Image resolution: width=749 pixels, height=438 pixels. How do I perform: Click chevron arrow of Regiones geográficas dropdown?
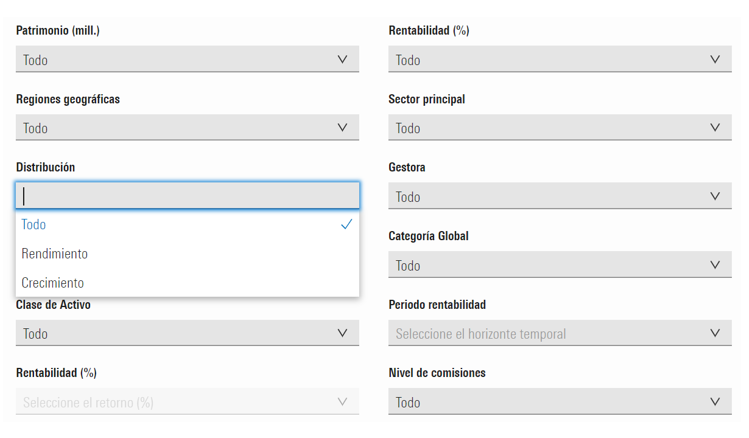(343, 128)
